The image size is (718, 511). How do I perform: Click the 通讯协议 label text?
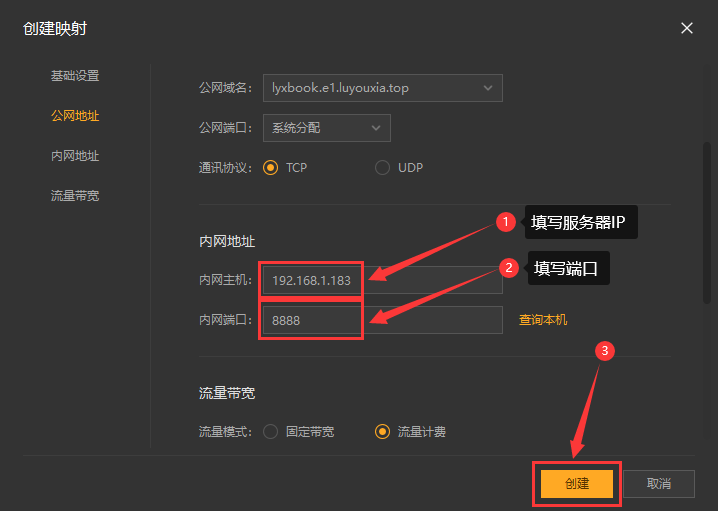pyautogui.click(x=225, y=168)
